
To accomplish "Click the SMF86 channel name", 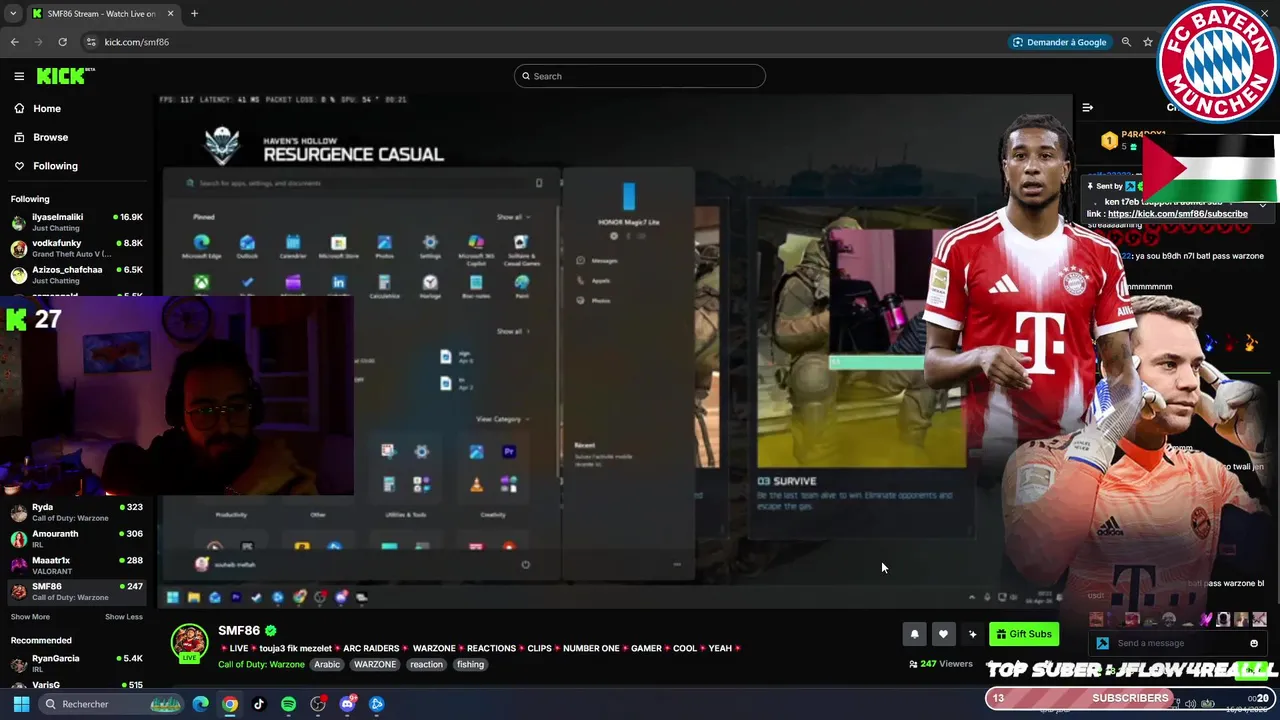I will (x=239, y=631).
